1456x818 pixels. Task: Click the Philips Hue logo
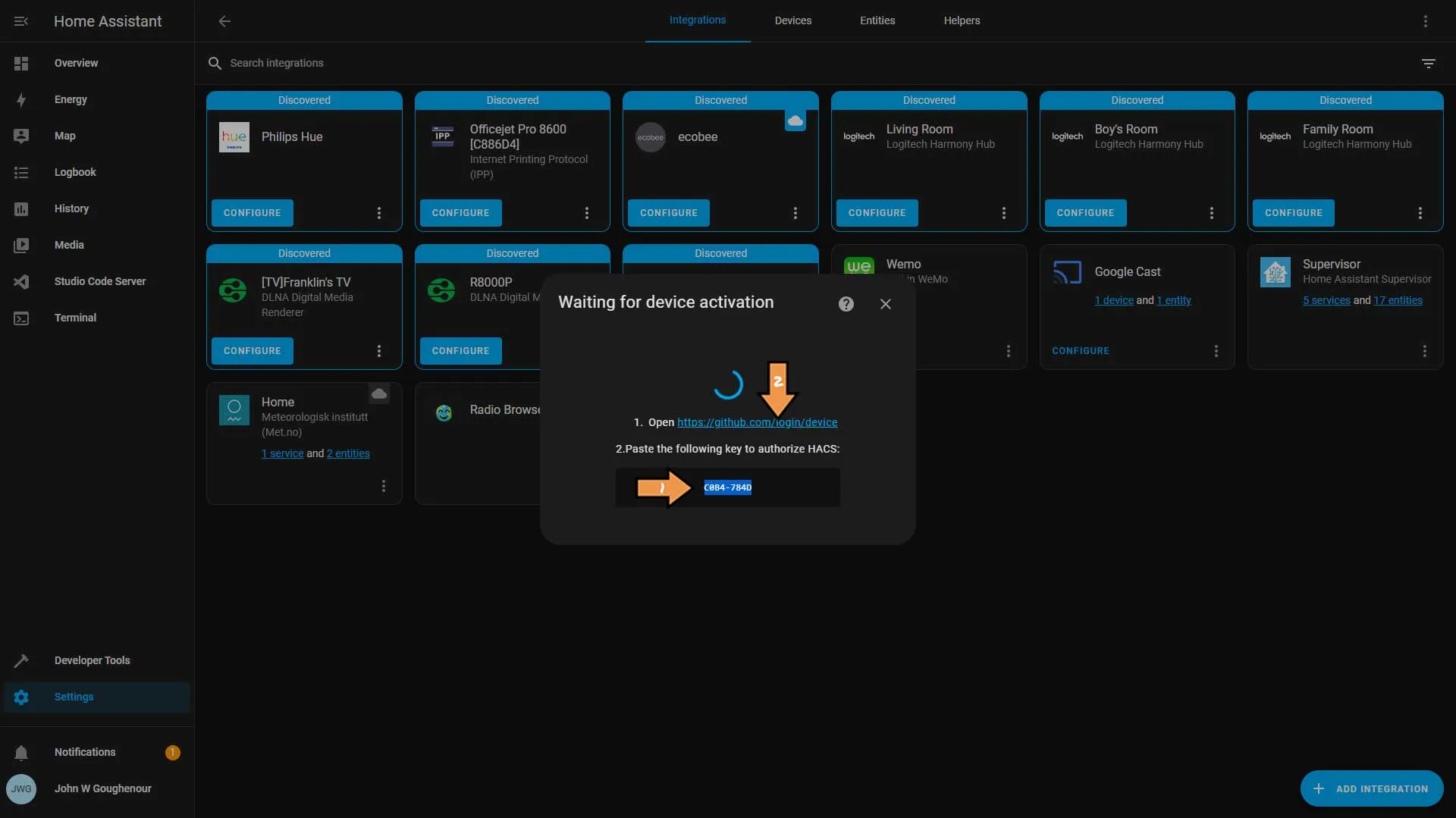(x=234, y=137)
